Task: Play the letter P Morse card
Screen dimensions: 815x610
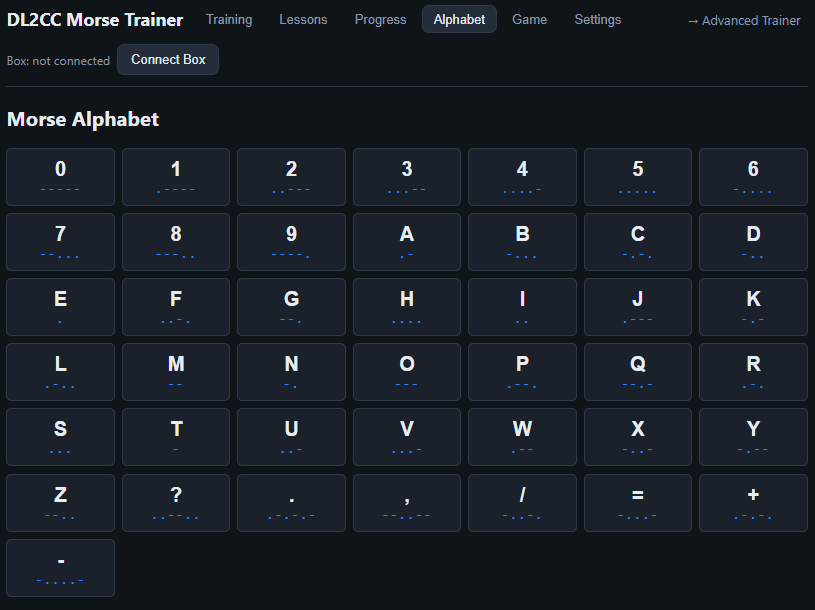Action: click(522, 372)
